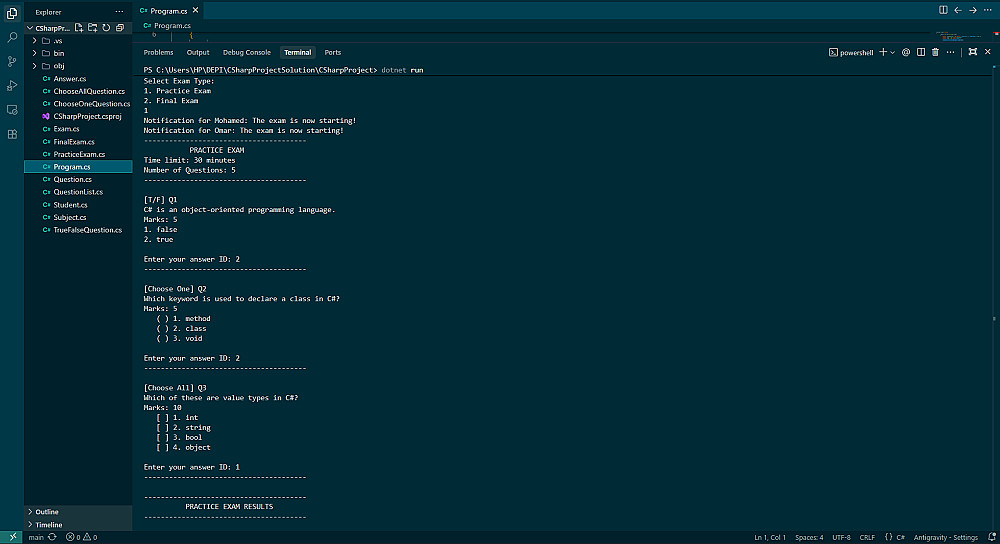This screenshot has width=1000, height=544.
Task: Navigate forward in the editor history
Action: click(973, 10)
